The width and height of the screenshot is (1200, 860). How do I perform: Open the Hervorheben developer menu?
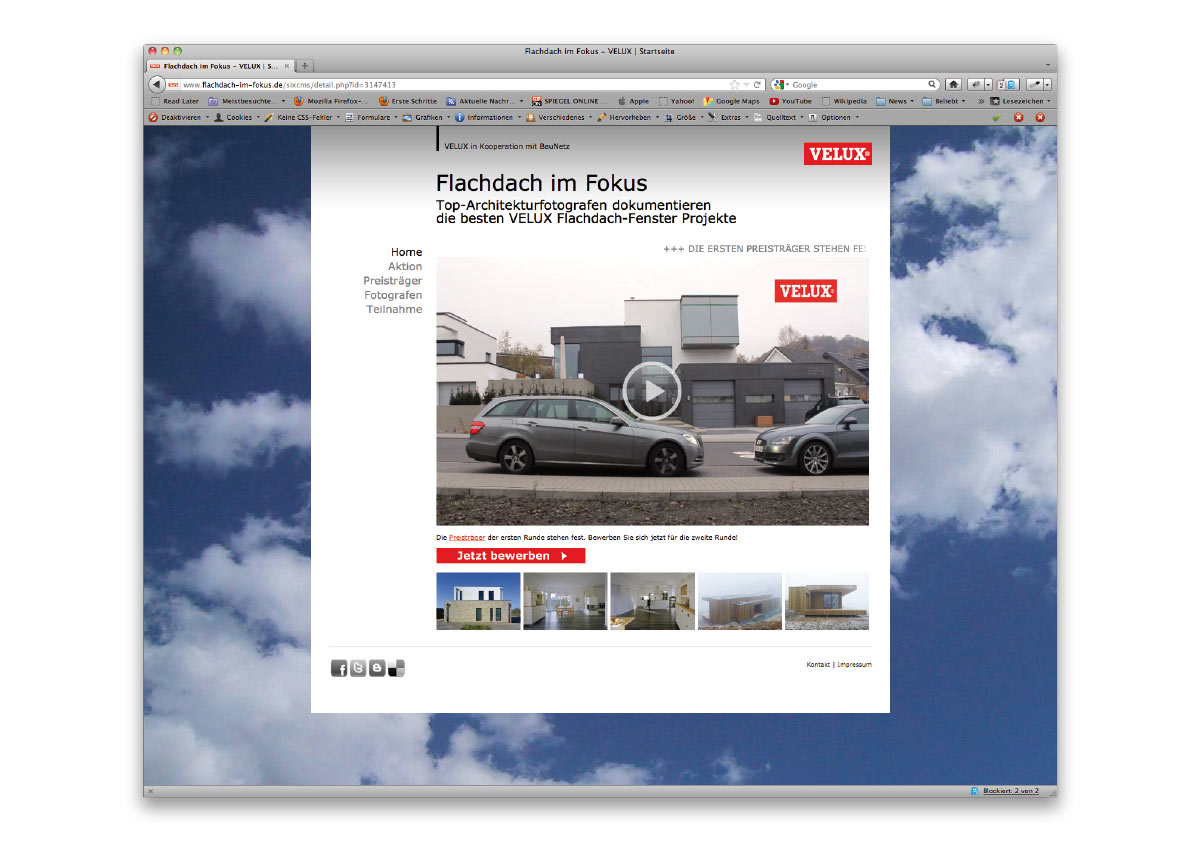click(x=629, y=117)
